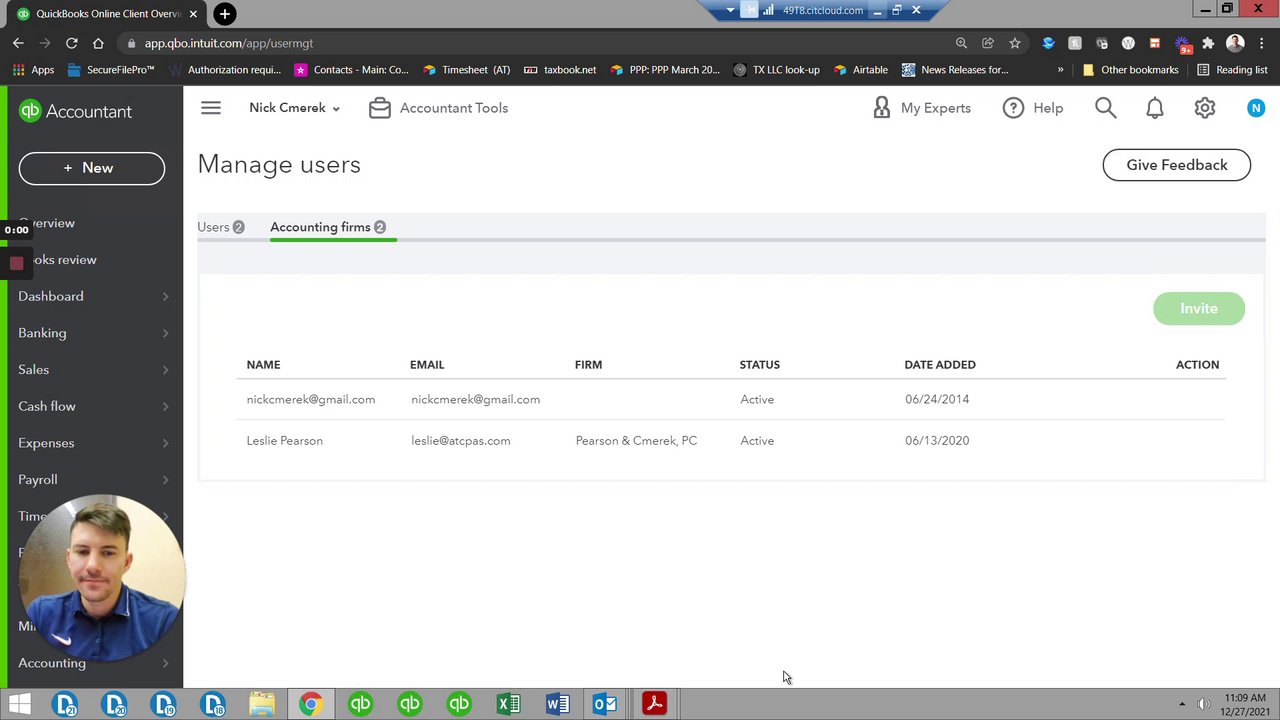Click the webcam video thumbnail

click(100, 578)
